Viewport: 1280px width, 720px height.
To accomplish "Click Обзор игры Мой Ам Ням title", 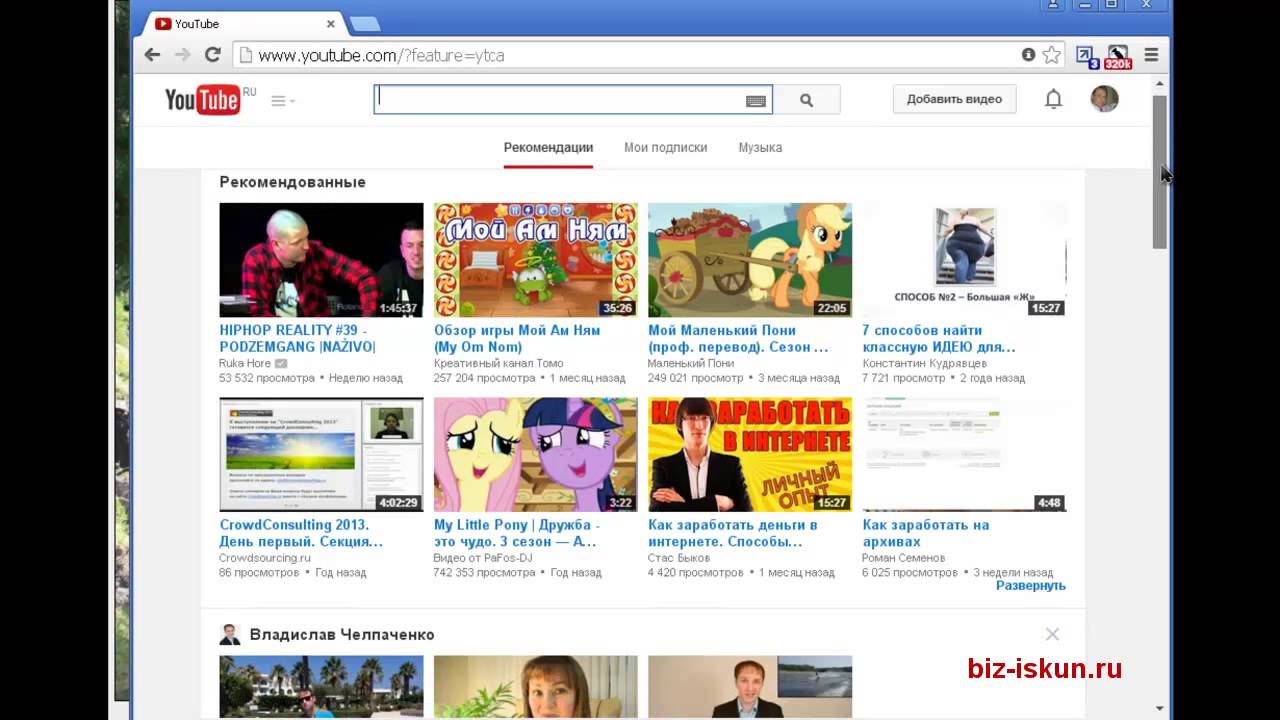I will pos(517,338).
